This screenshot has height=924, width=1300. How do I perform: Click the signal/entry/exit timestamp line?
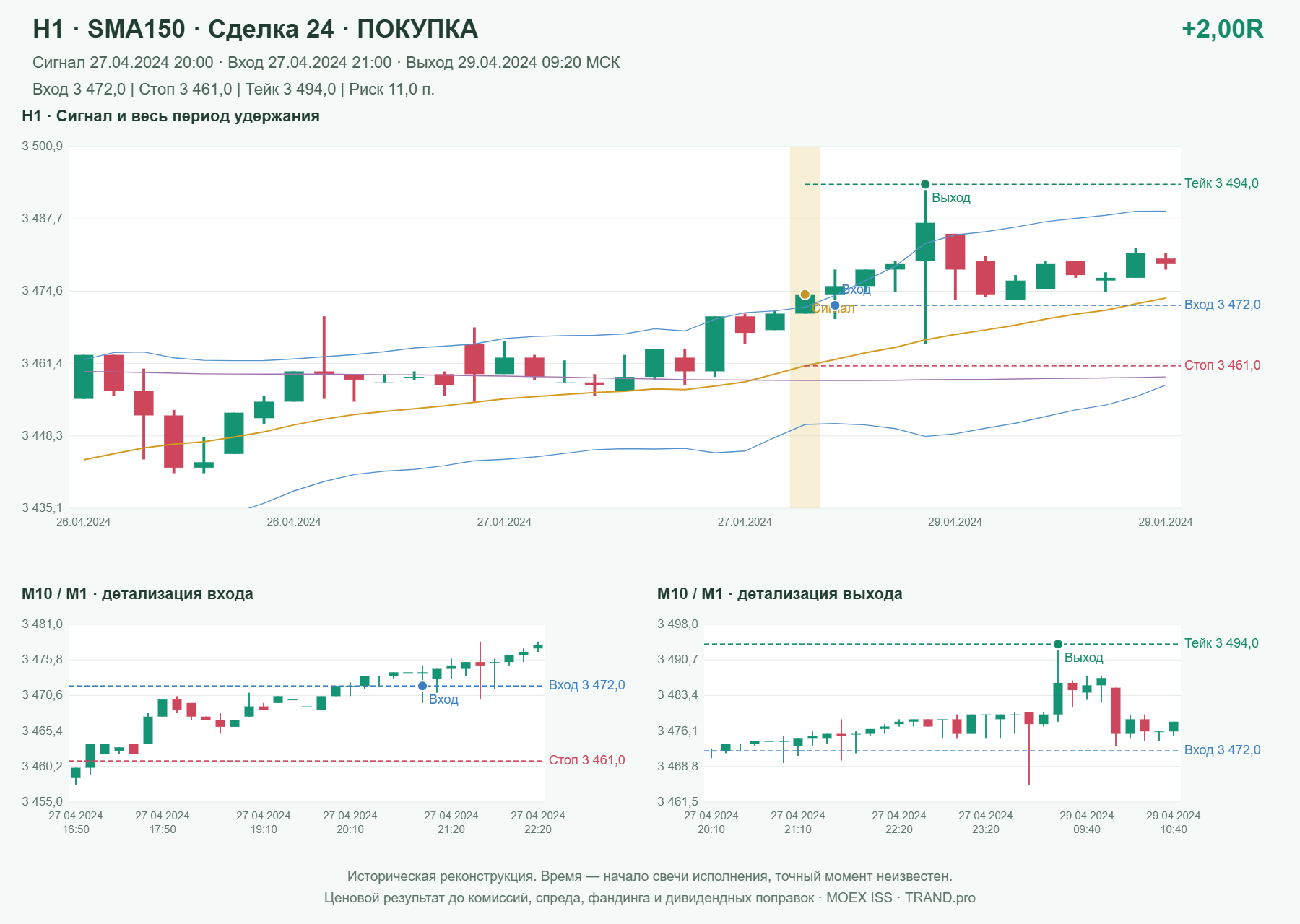click(x=326, y=63)
